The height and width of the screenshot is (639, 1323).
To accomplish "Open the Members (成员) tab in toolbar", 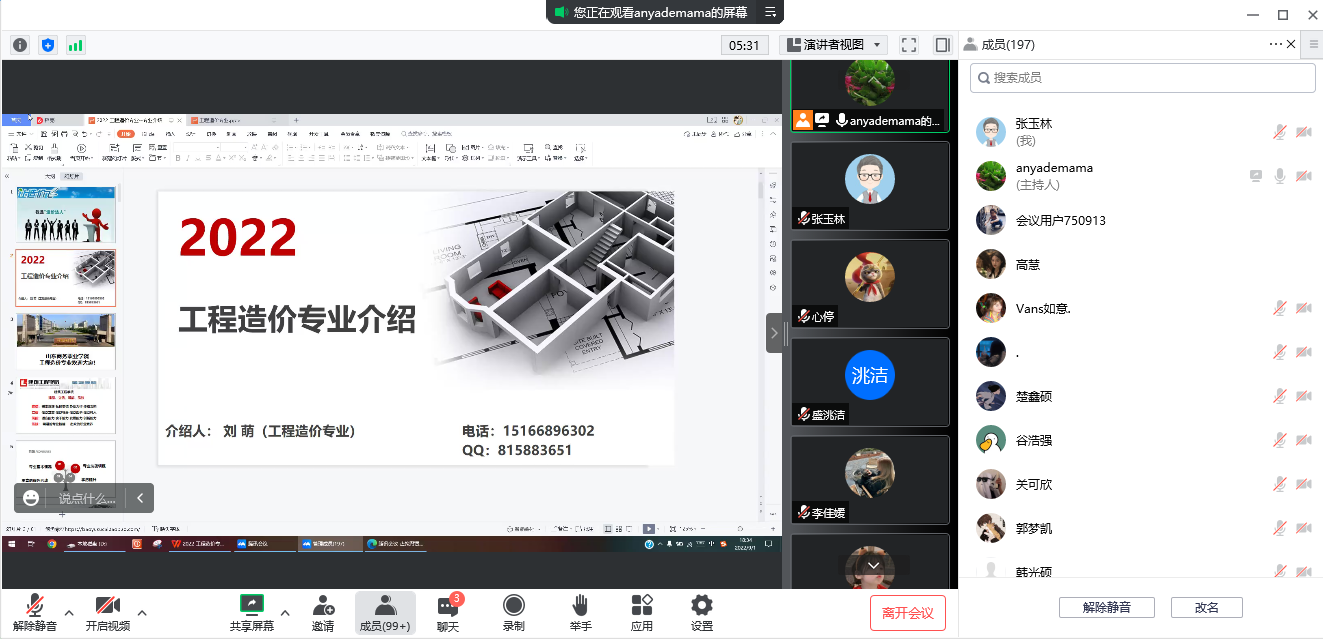I will (x=385, y=612).
